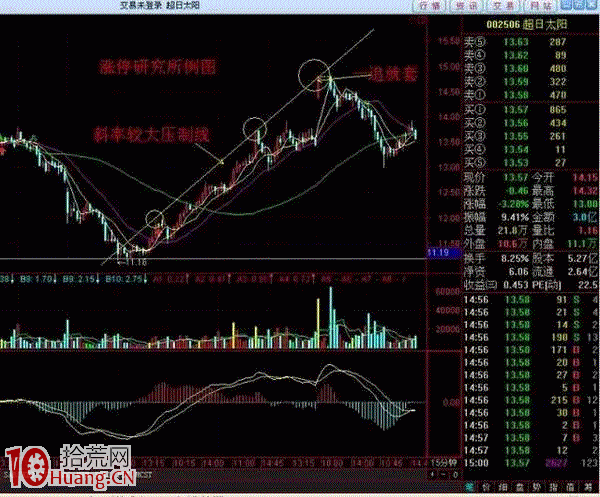
Task: Select the 14:57 trade with volume 7
Action: point(531,437)
